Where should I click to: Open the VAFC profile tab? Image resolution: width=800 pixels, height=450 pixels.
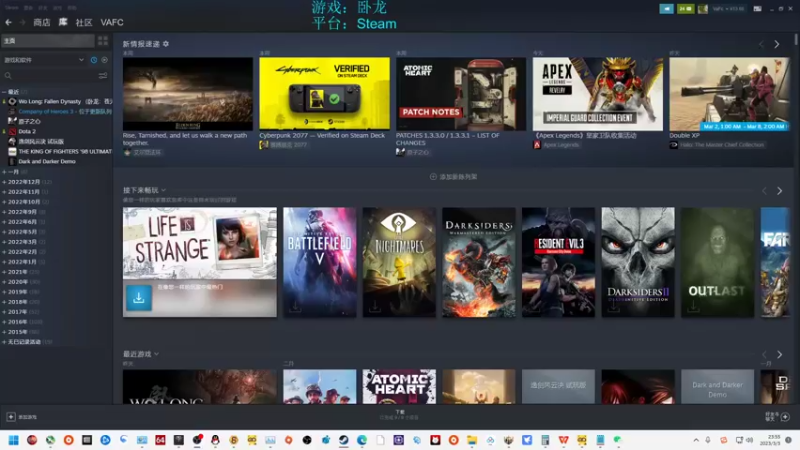point(112,22)
